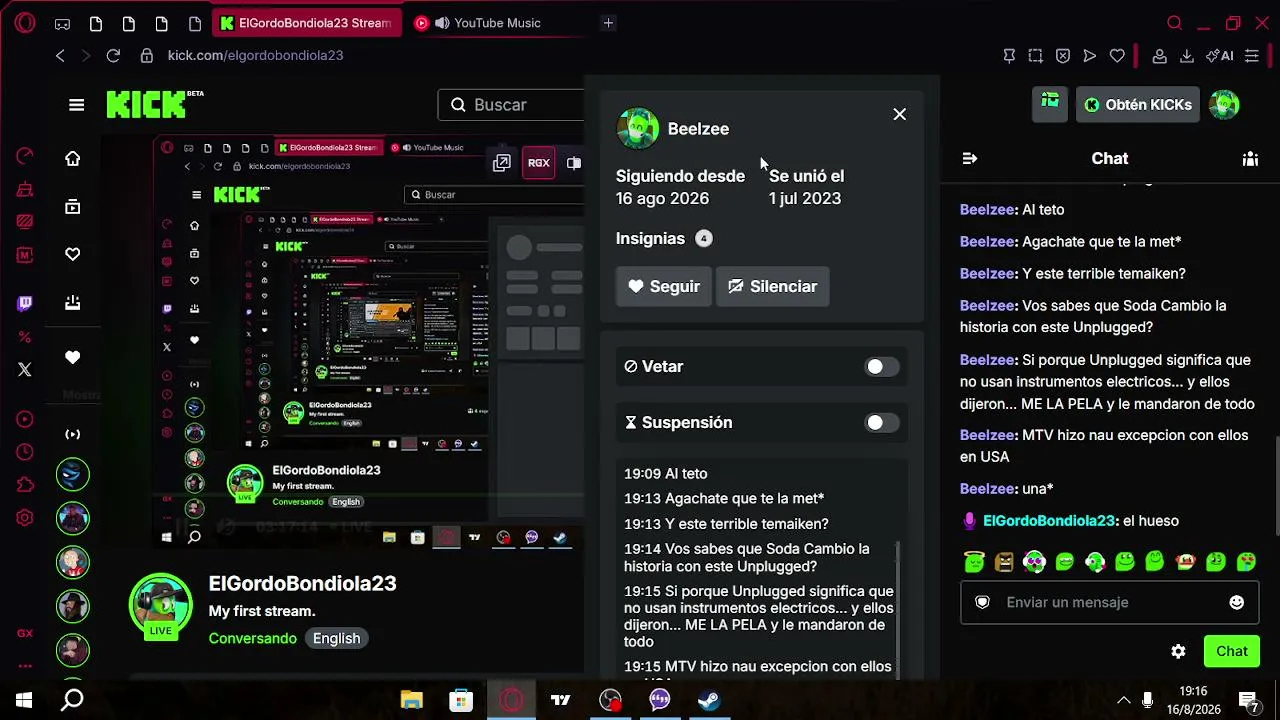Open chat settings gear
The image size is (1280, 720).
tap(1178, 651)
